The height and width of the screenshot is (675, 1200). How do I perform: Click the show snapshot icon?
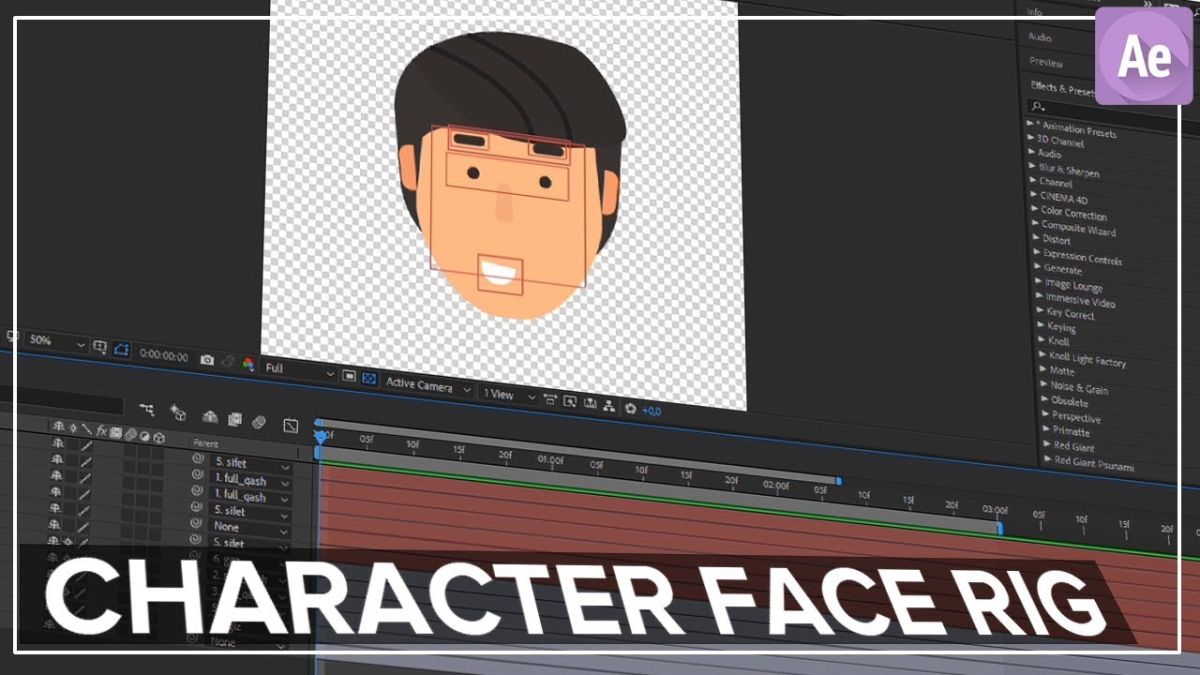228,362
